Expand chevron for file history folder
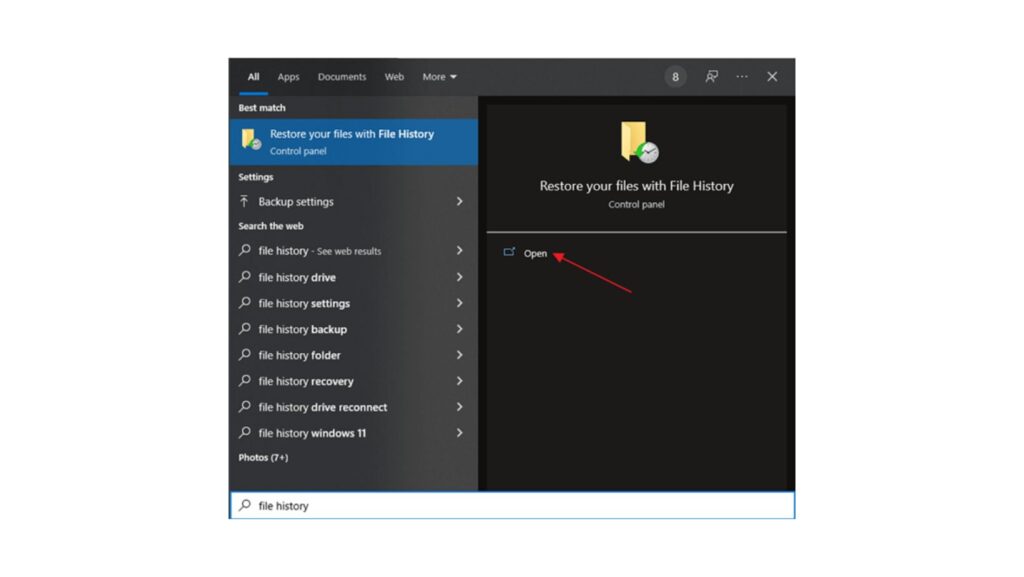Viewport: 1024px width, 577px height. (x=460, y=355)
